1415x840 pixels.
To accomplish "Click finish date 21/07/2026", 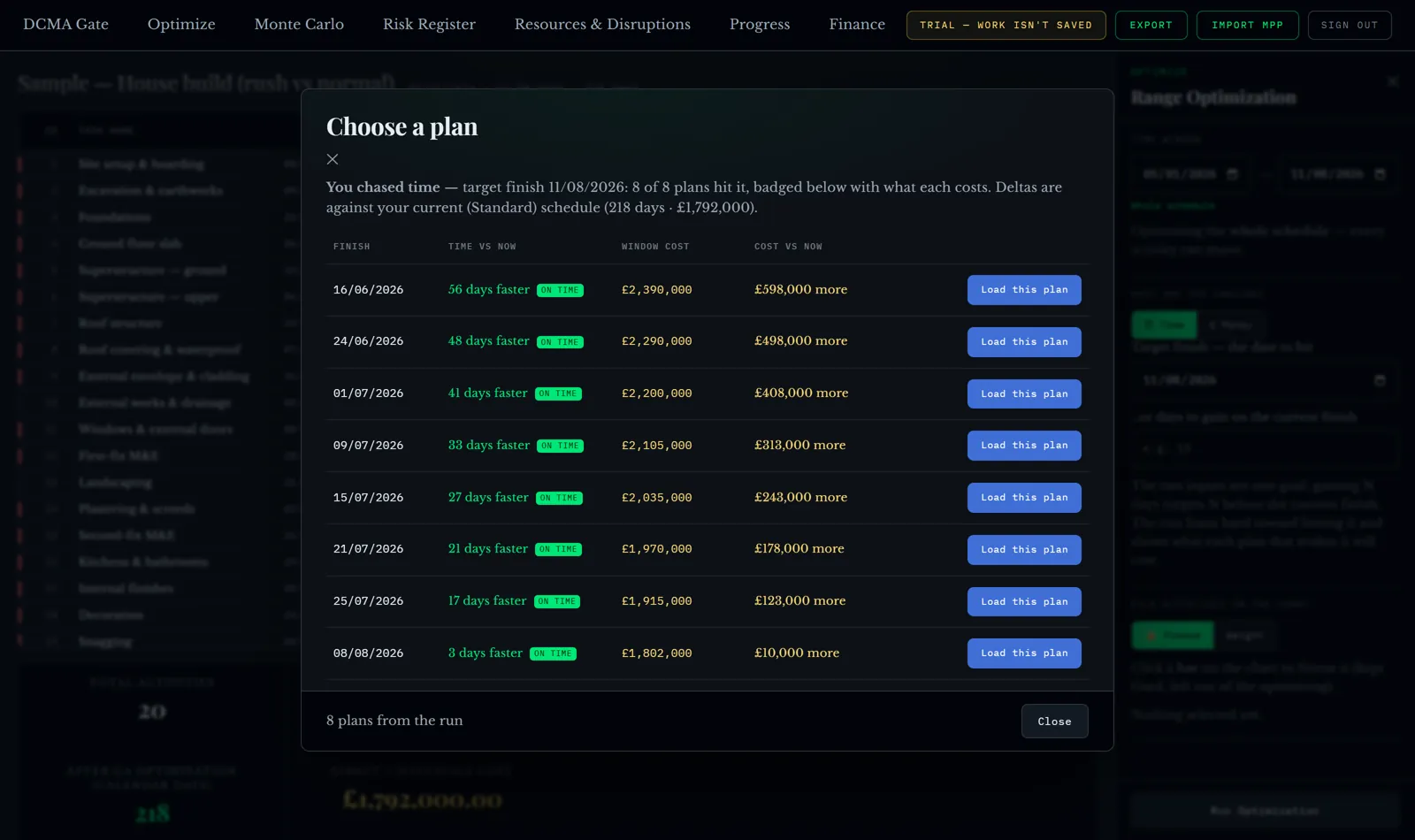I will pyautogui.click(x=368, y=549).
